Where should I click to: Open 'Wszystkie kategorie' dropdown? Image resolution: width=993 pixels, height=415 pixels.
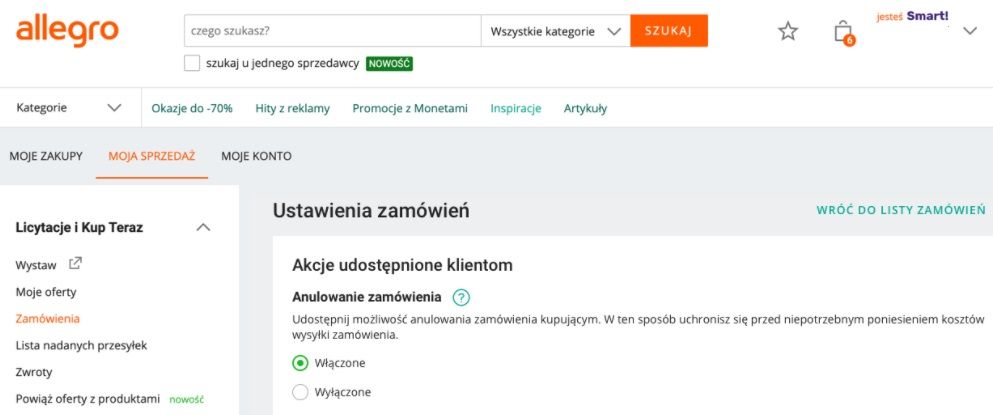coord(555,31)
